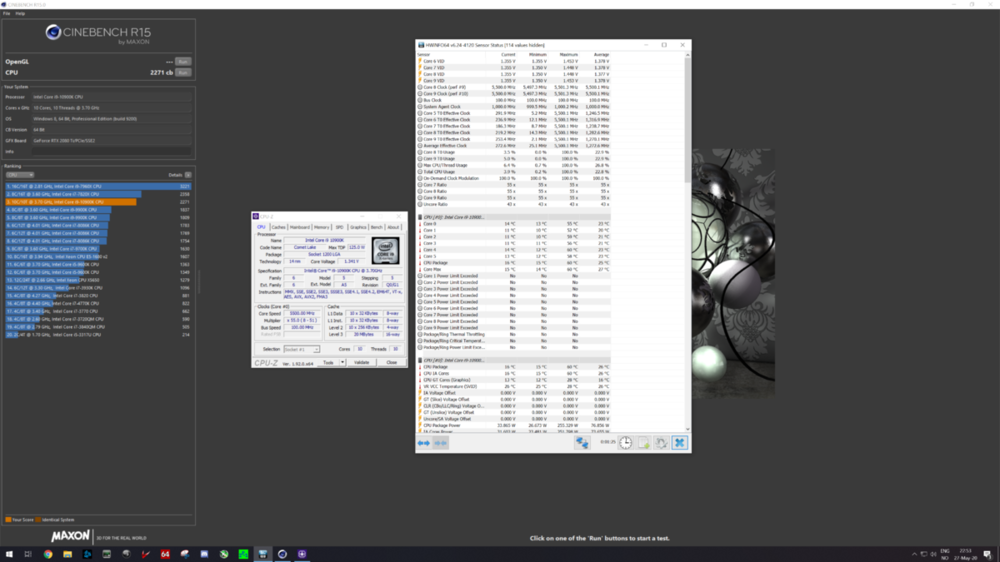Click the Info input field in Your System
1000x562 pixels.
click(112, 152)
